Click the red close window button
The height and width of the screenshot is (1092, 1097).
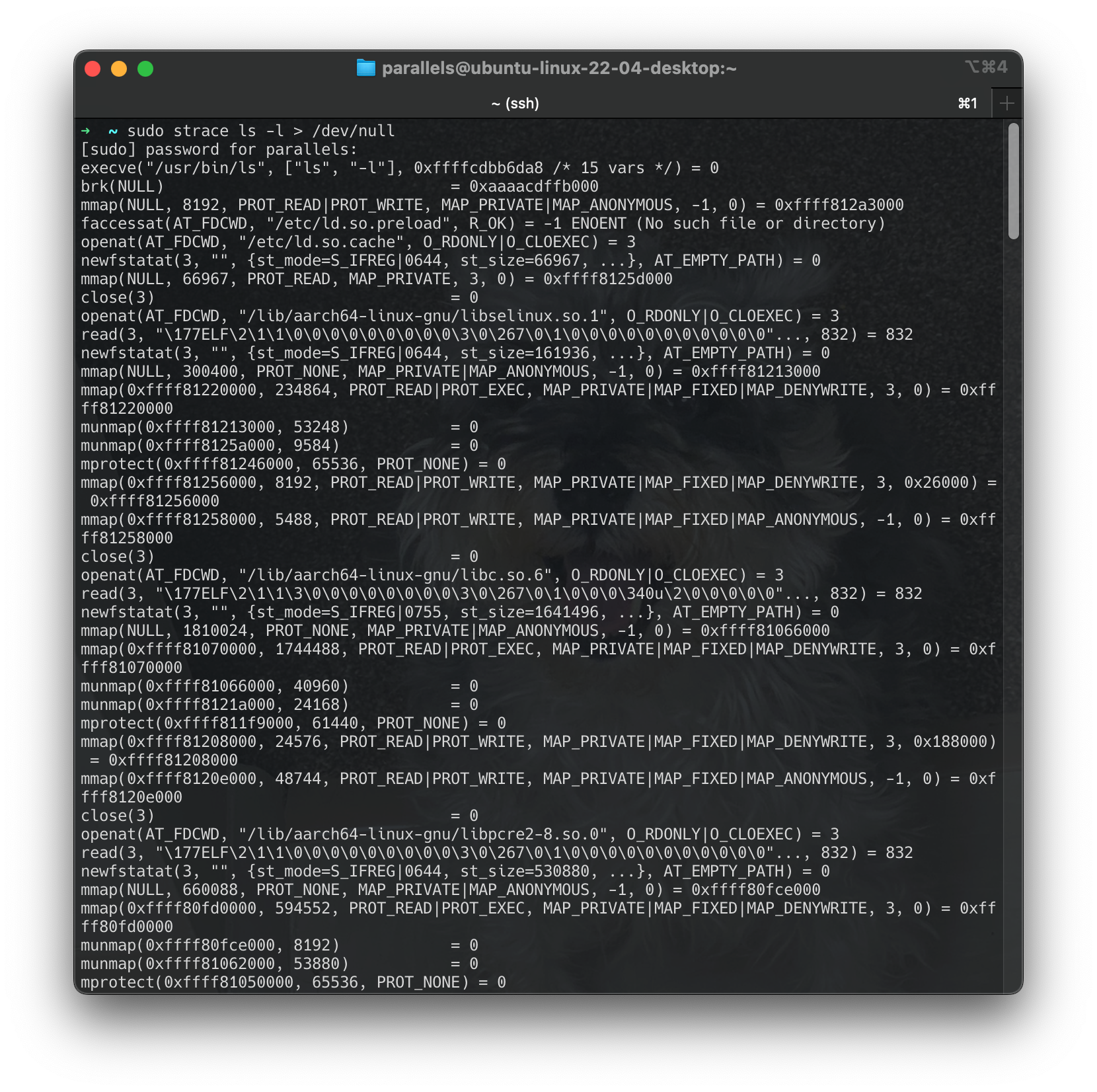coord(92,67)
